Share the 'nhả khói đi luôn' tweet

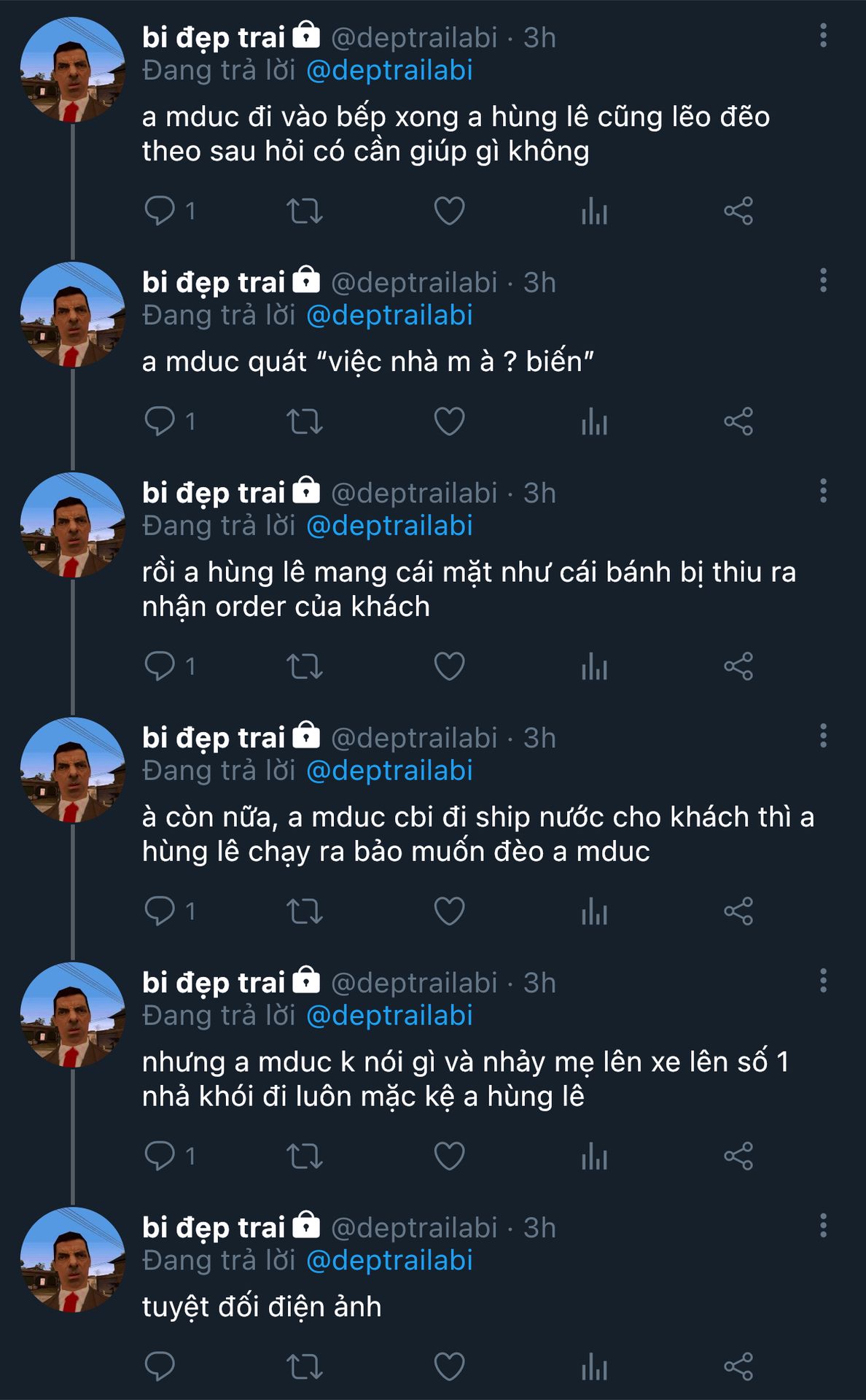tap(738, 1156)
